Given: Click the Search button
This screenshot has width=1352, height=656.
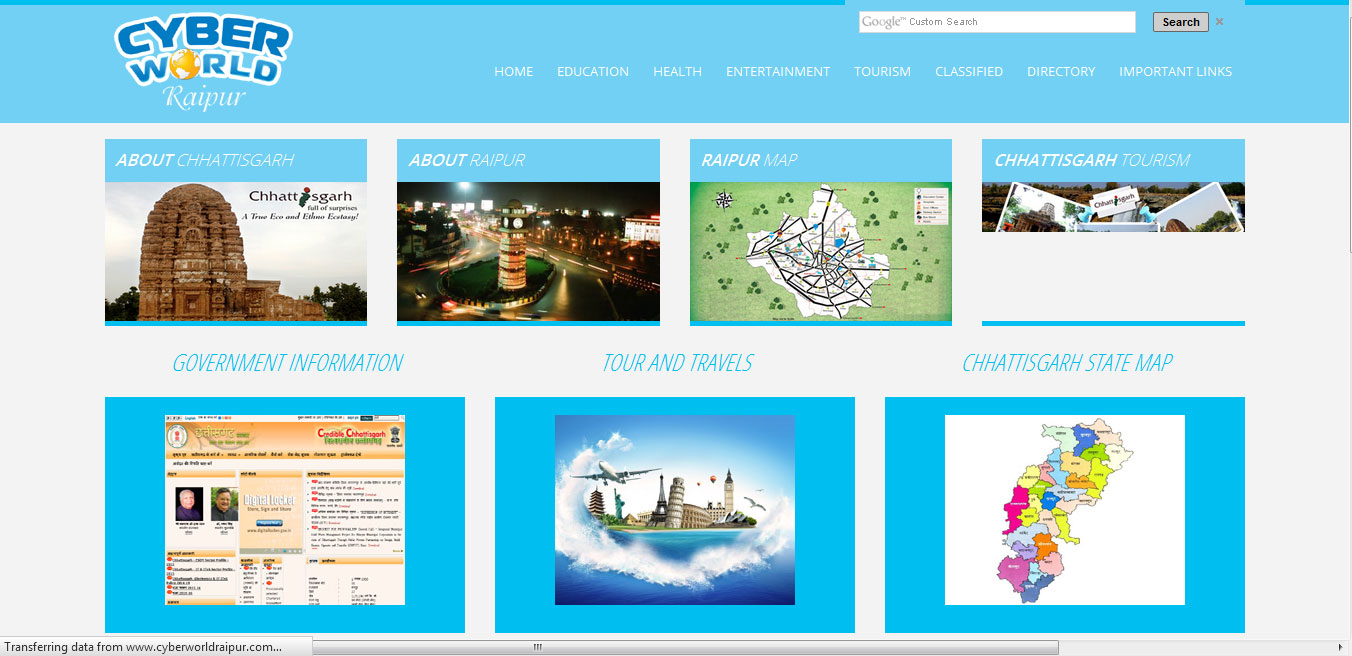Looking at the screenshot, I should (1180, 21).
